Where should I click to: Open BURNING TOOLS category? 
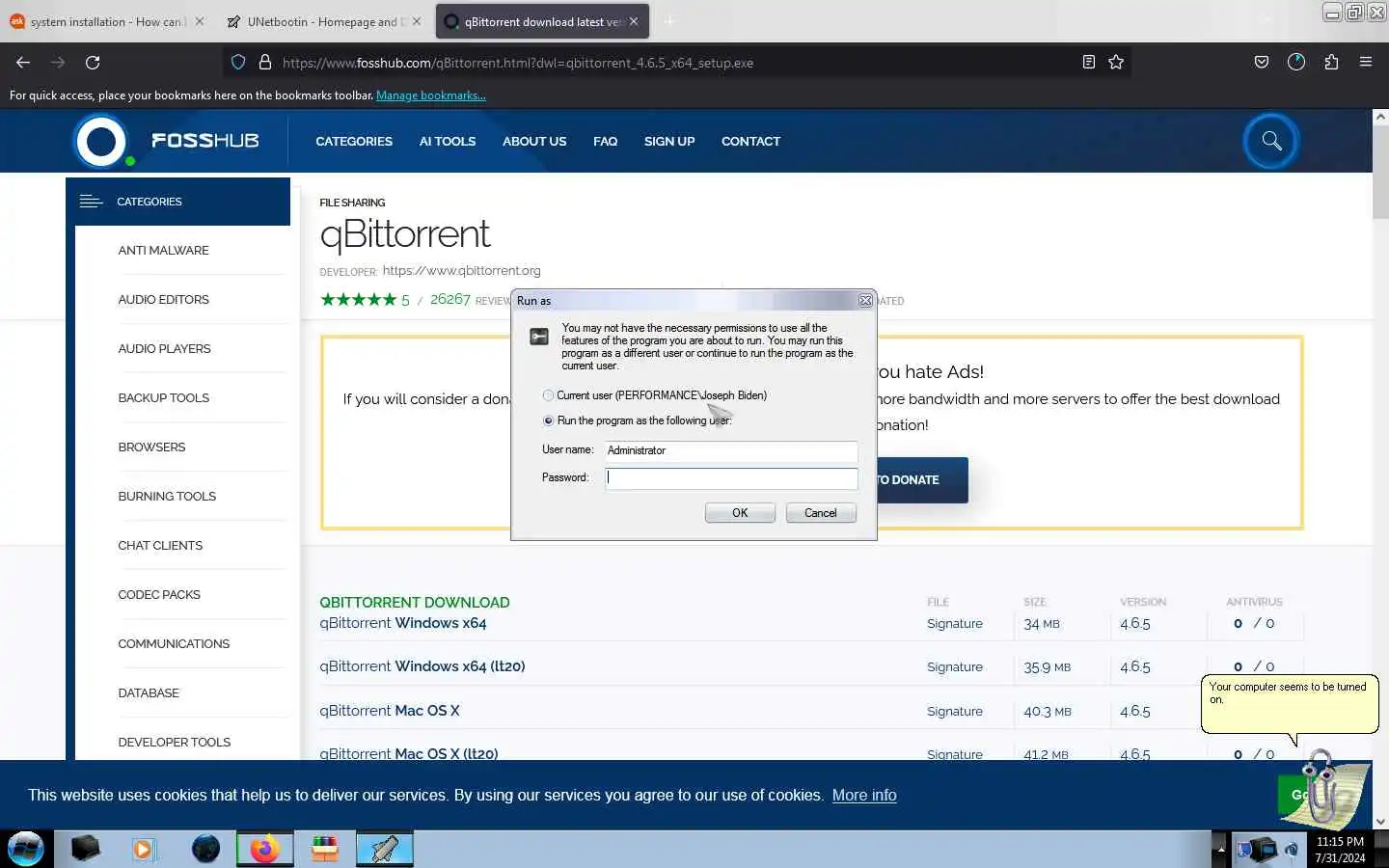pyautogui.click(x=167, y=496)
